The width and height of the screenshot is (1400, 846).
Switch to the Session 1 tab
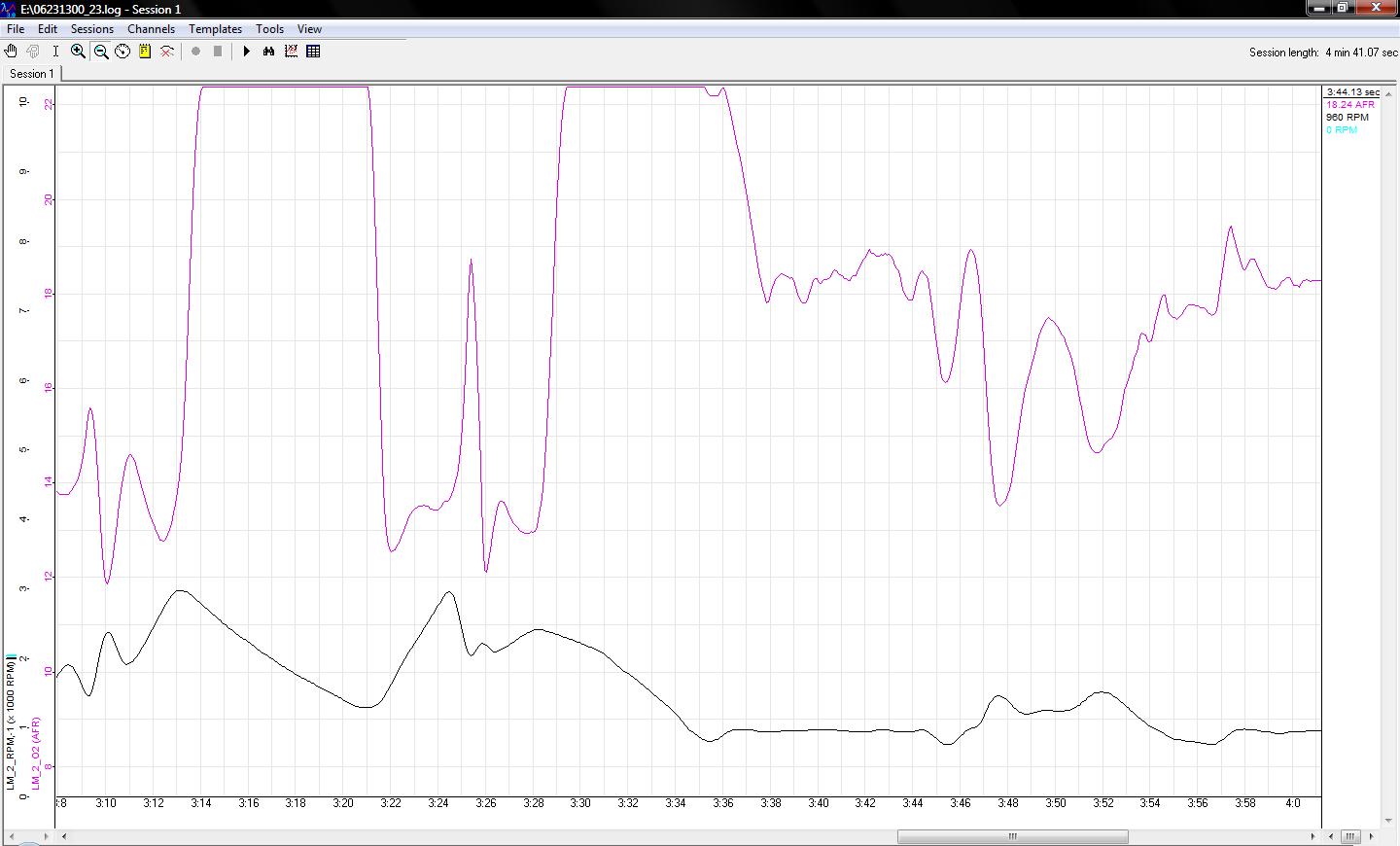(32, 74)
